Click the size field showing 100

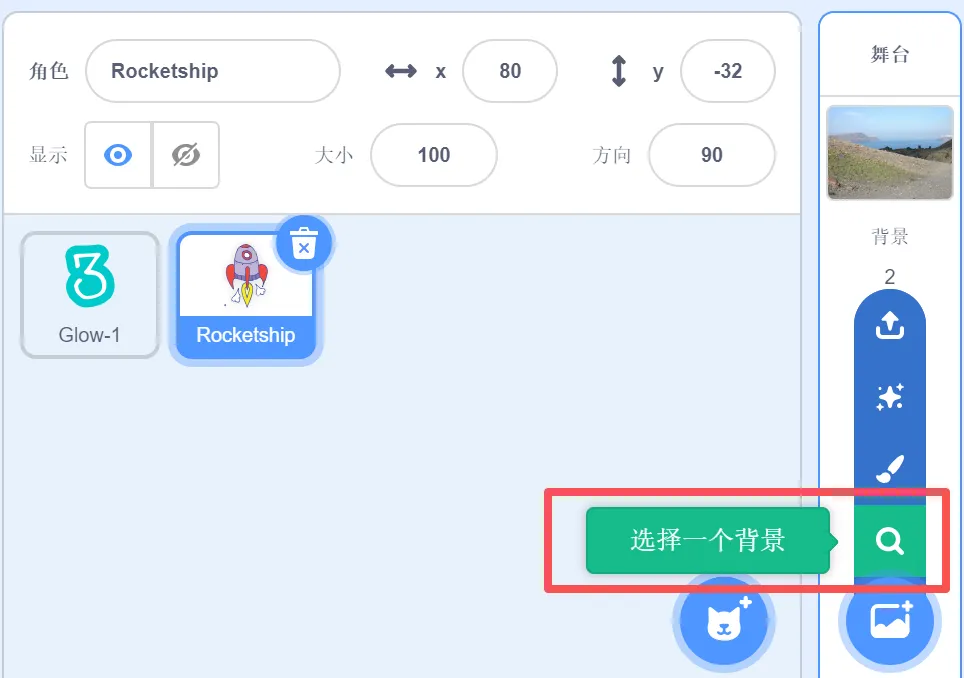point(433,155)
